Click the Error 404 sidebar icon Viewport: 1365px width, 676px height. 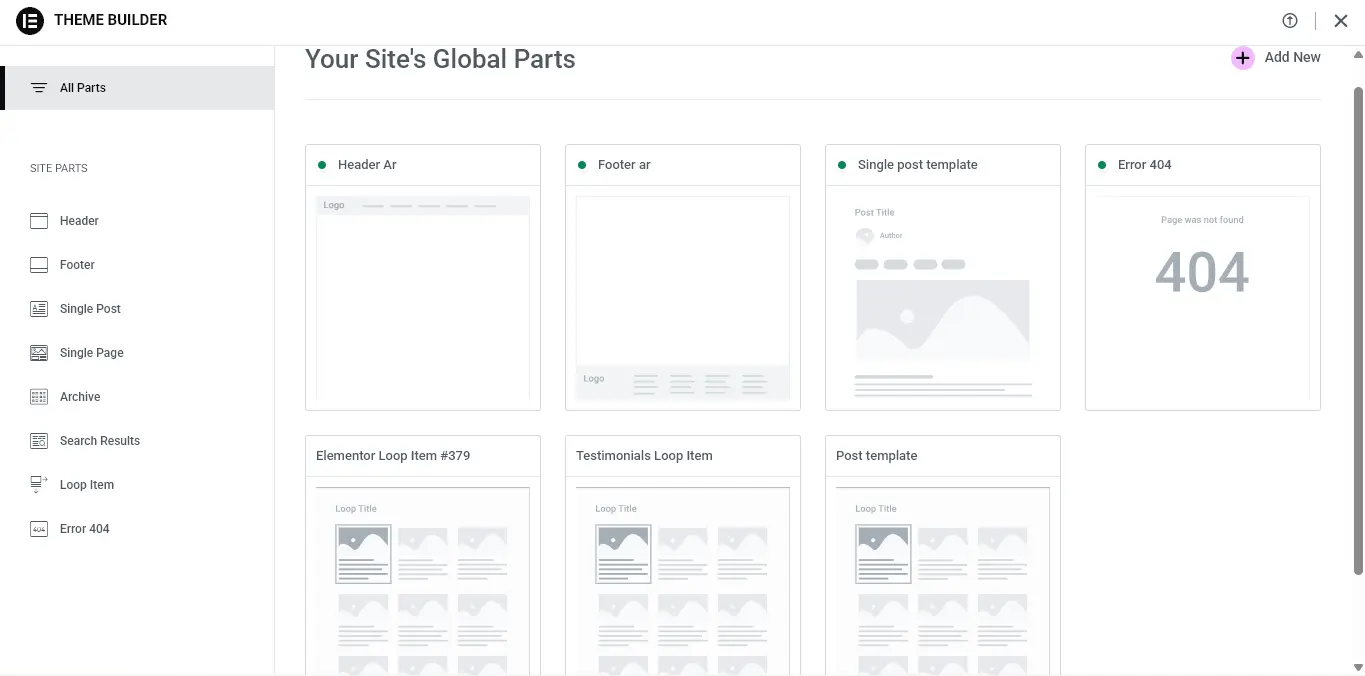[39, 529]
